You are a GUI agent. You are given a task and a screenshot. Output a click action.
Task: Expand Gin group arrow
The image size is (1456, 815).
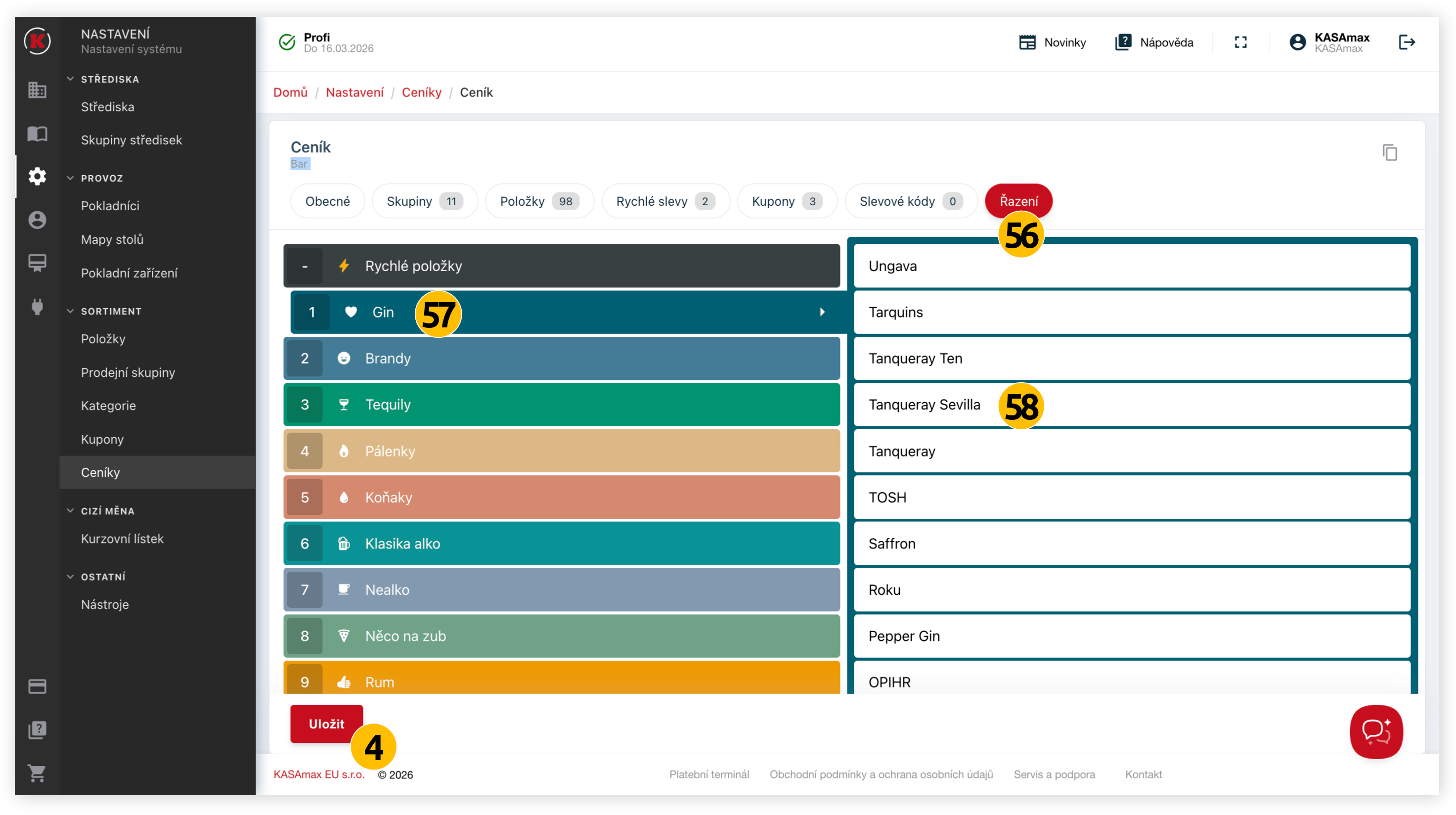pos(822,312)
